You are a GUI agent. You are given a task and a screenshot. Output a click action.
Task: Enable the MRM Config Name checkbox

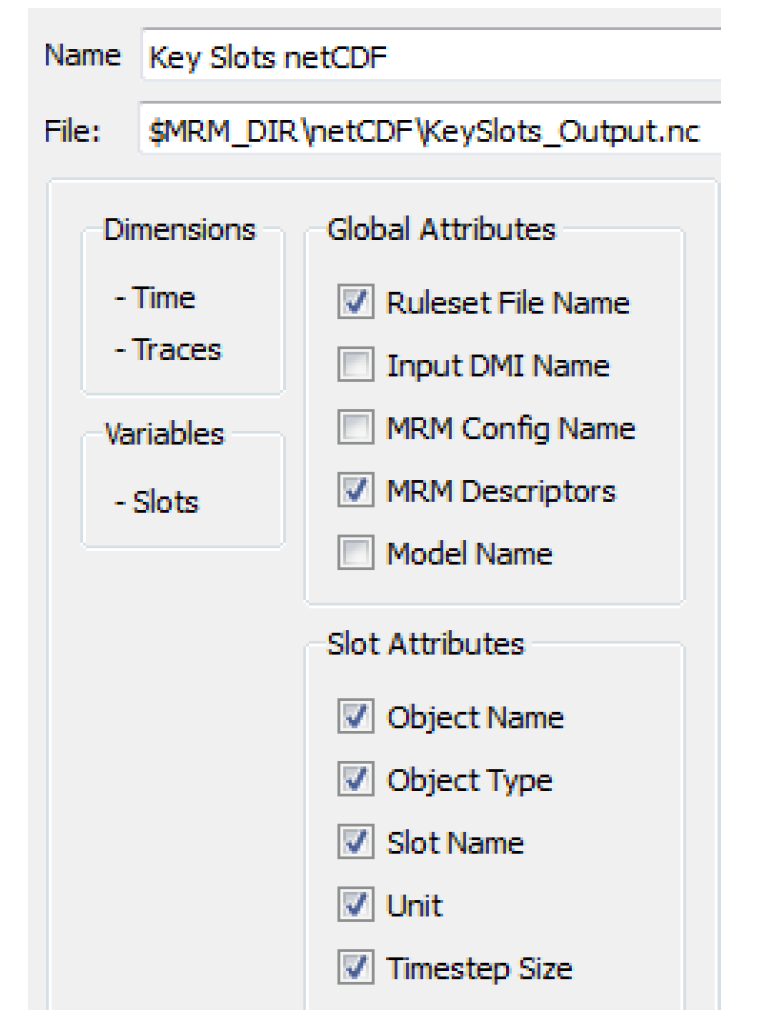pyautogui.click(x=355, y=429)
